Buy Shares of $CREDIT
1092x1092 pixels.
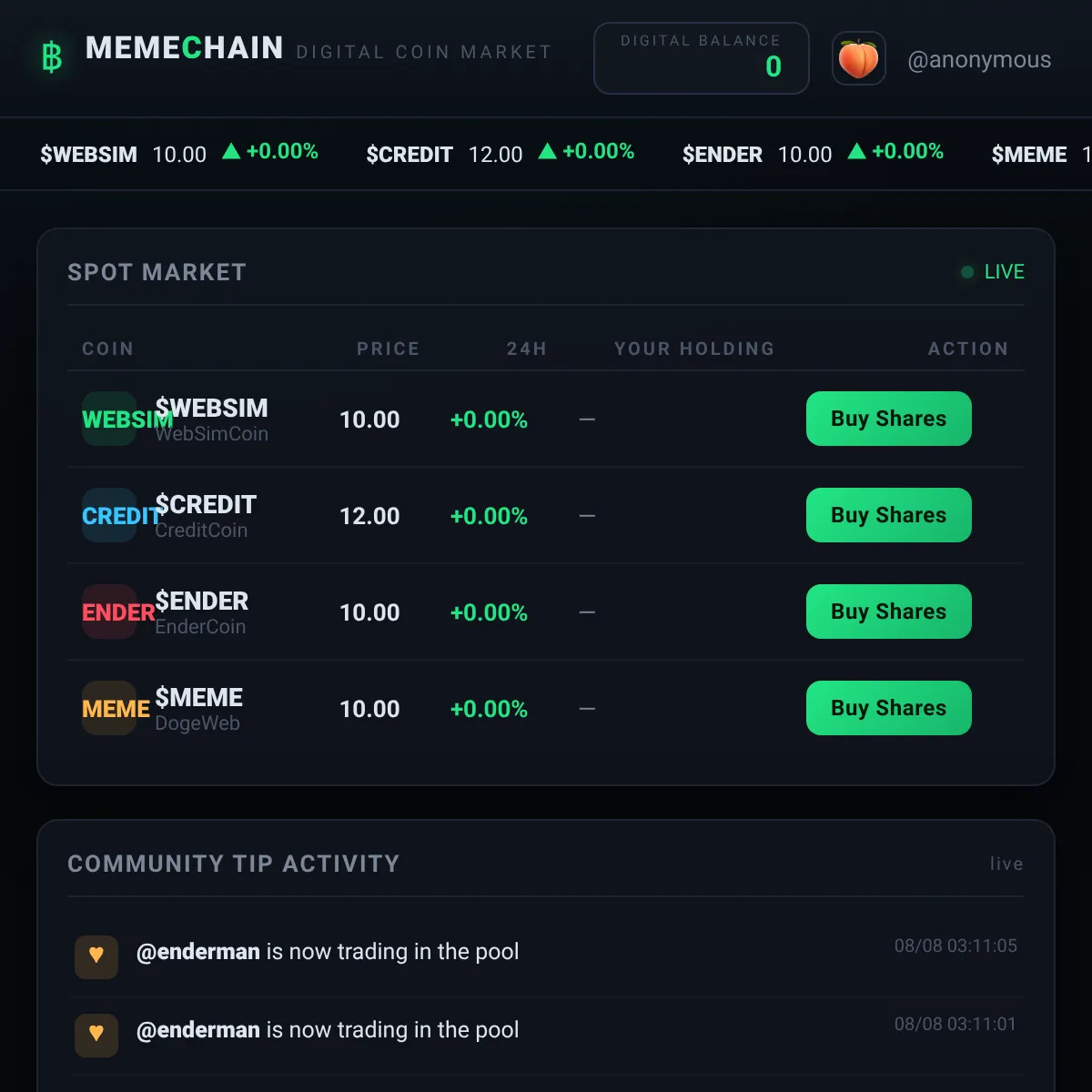(x=888, y=515)
